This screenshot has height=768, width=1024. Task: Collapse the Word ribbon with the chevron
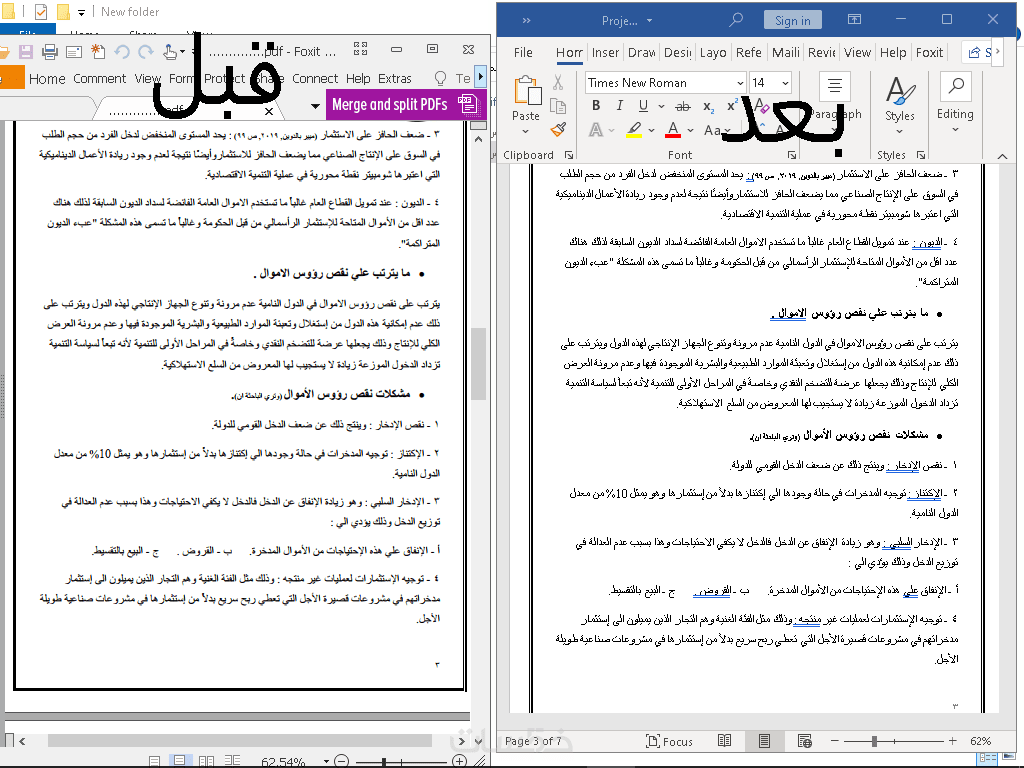tap(1002, 156)
